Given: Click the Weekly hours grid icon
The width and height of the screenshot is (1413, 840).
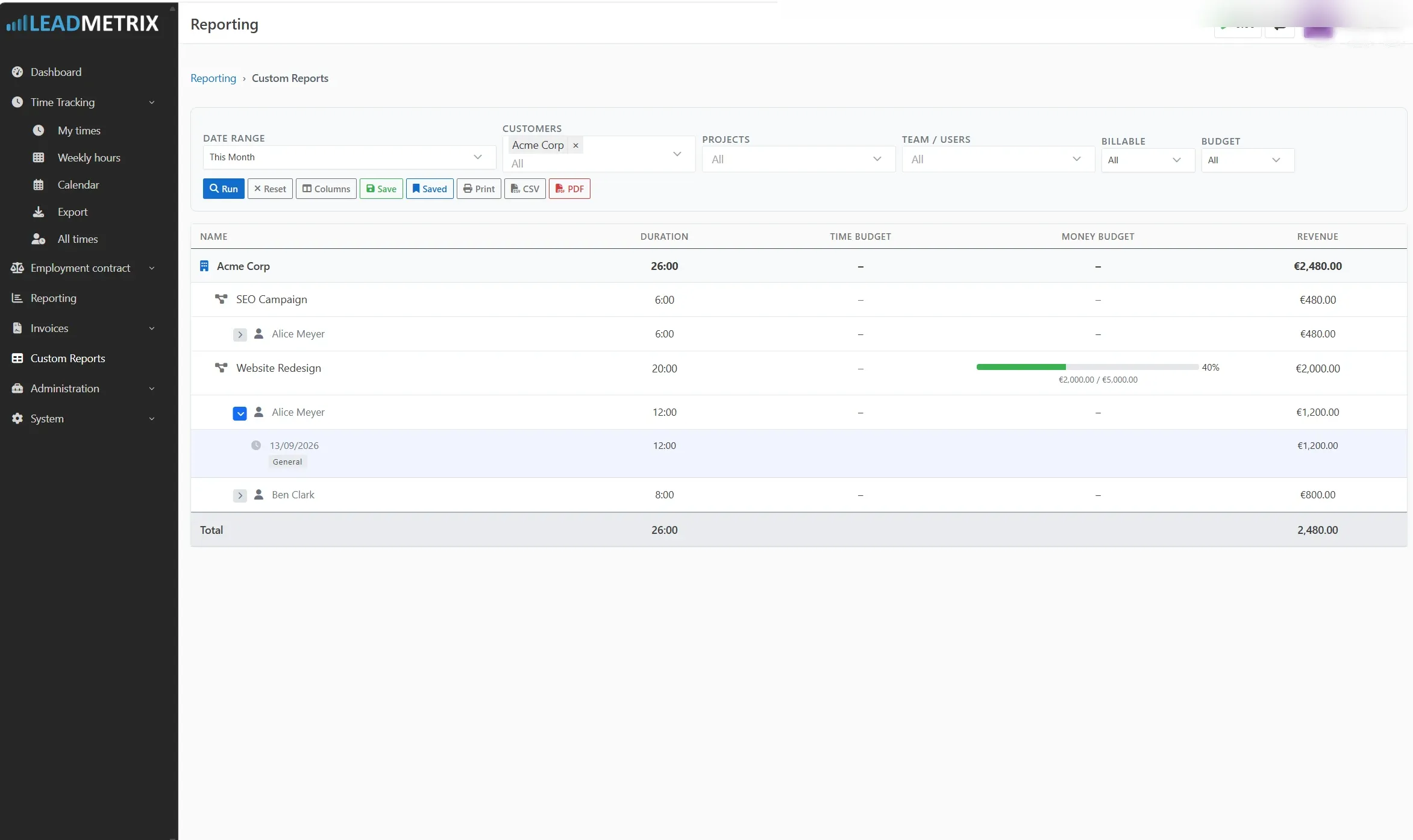Looking at the screenshot, I should 39,157.
